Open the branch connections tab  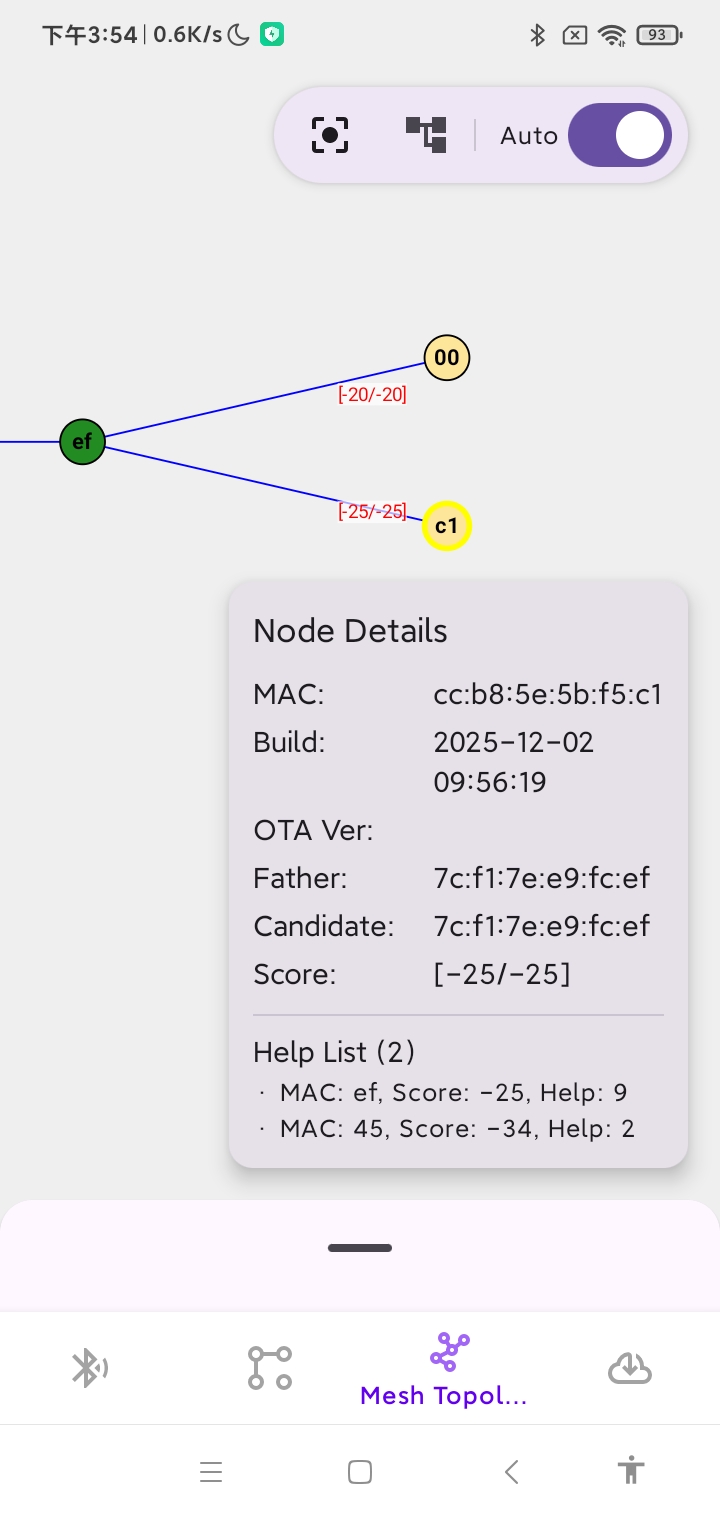coord(270,1368)
